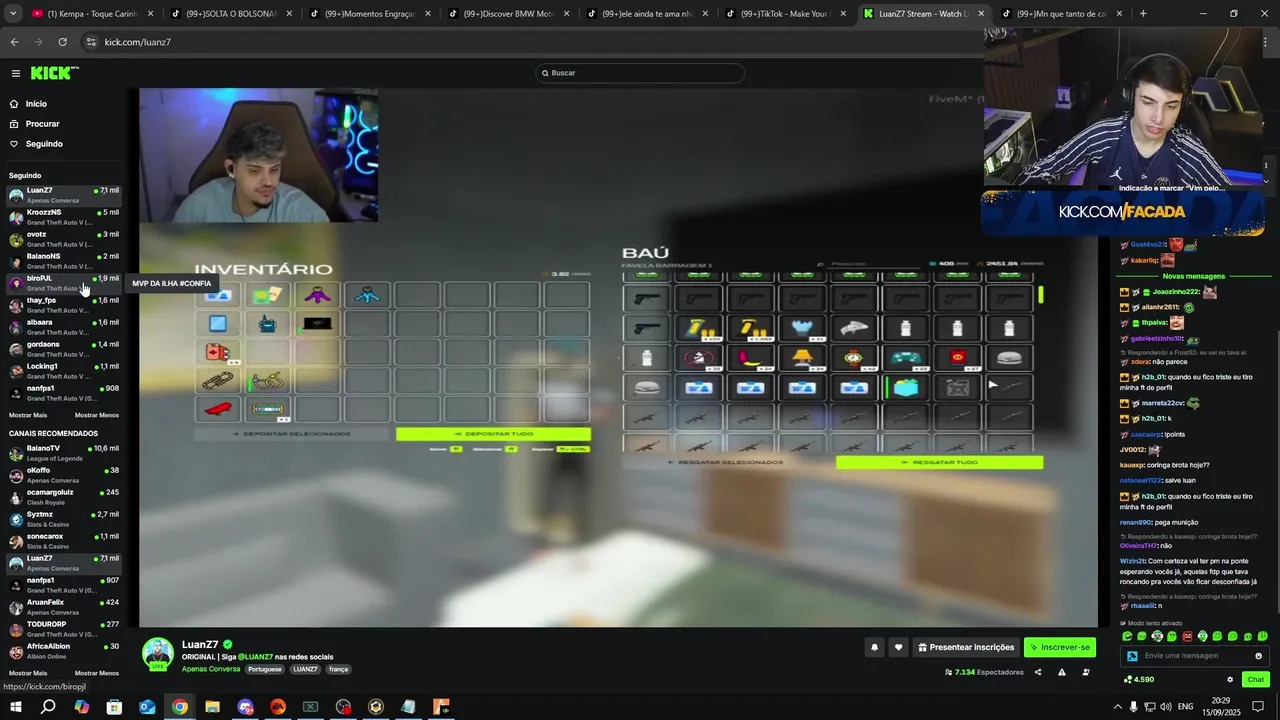1280x720 pixels.
Task: Switch to the Kempa - Toque Carinho tab
Action: 92,14
